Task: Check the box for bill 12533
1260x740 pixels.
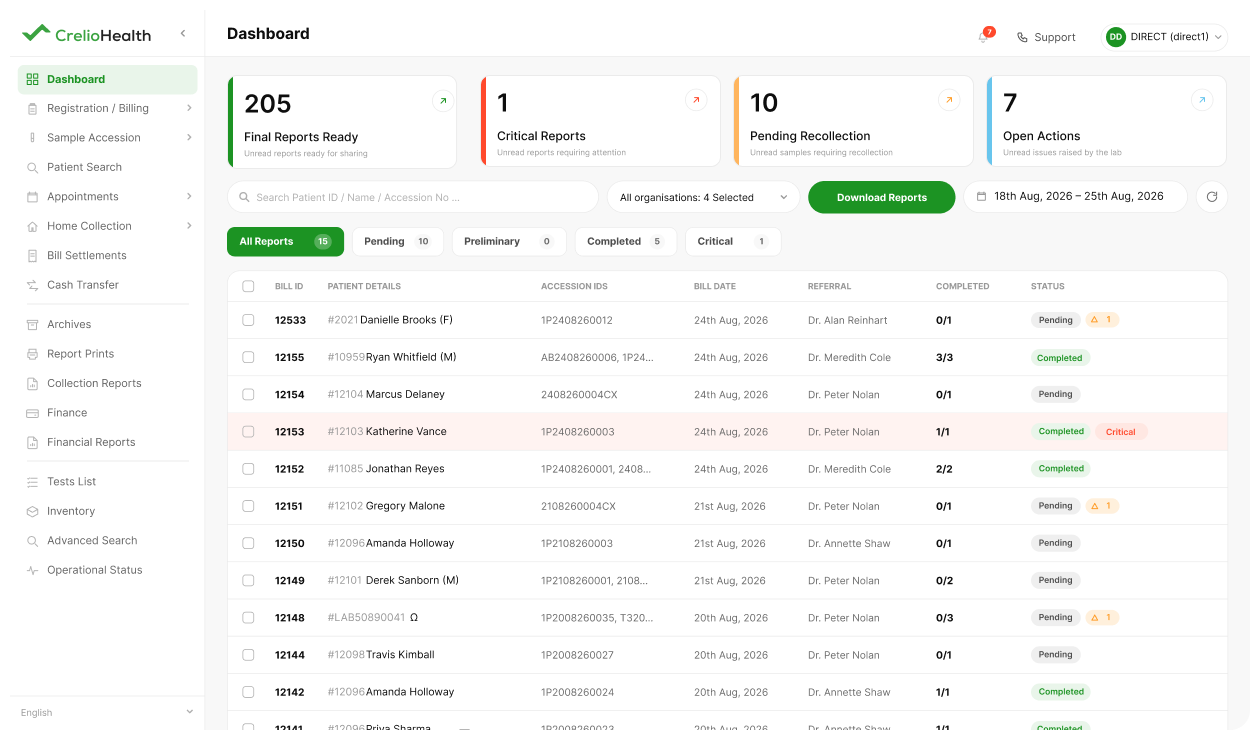Action: point(248,320)
